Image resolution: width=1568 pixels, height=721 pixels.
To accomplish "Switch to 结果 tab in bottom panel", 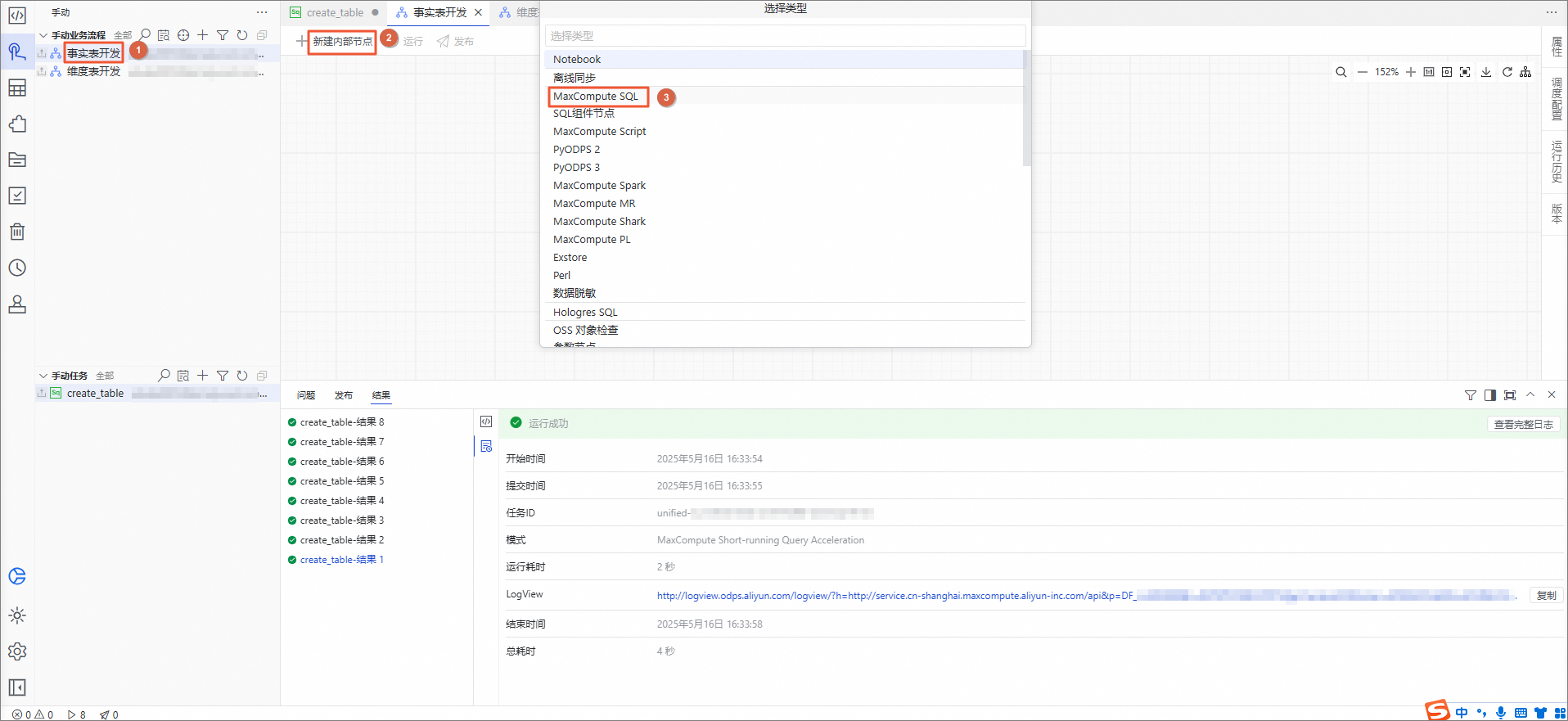I will click(x=381, y=395).
